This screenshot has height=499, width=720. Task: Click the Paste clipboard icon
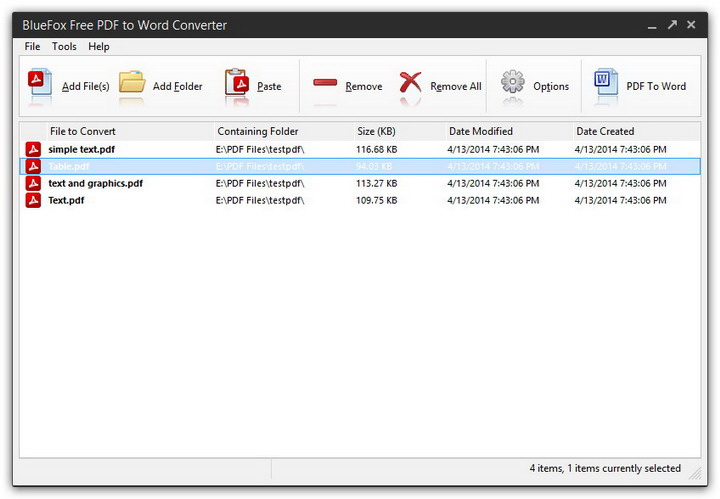tap(237, 83)
